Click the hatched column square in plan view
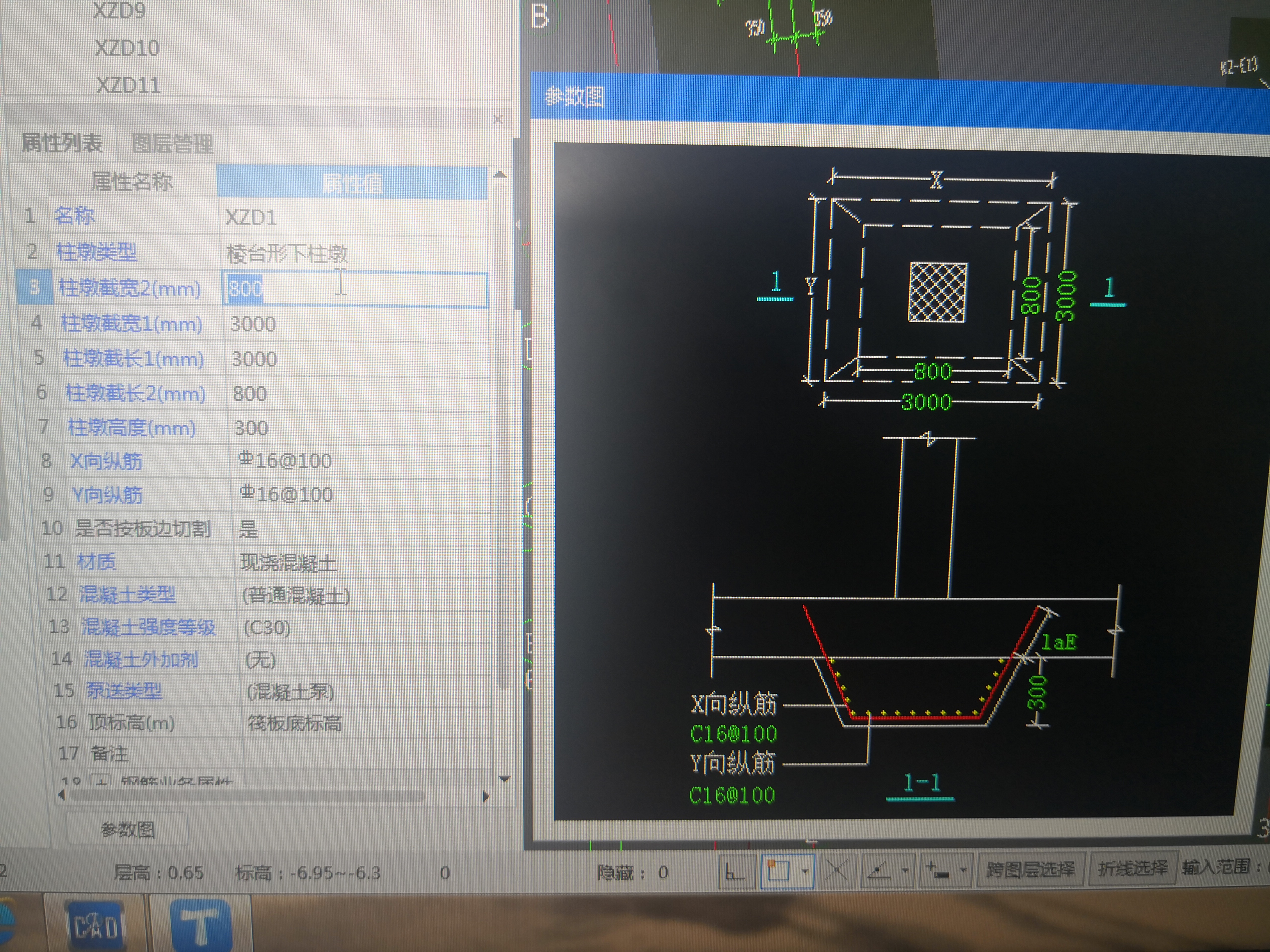1270x952 pixels. click(x=938, y=293)
